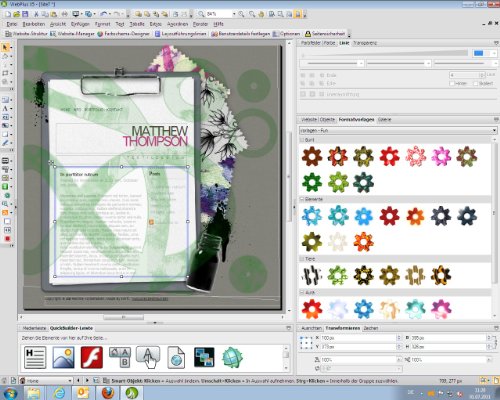This screenshot has width=500, height=400.
Task: Open the Anordnen menu
Action: tap(178, 24)
